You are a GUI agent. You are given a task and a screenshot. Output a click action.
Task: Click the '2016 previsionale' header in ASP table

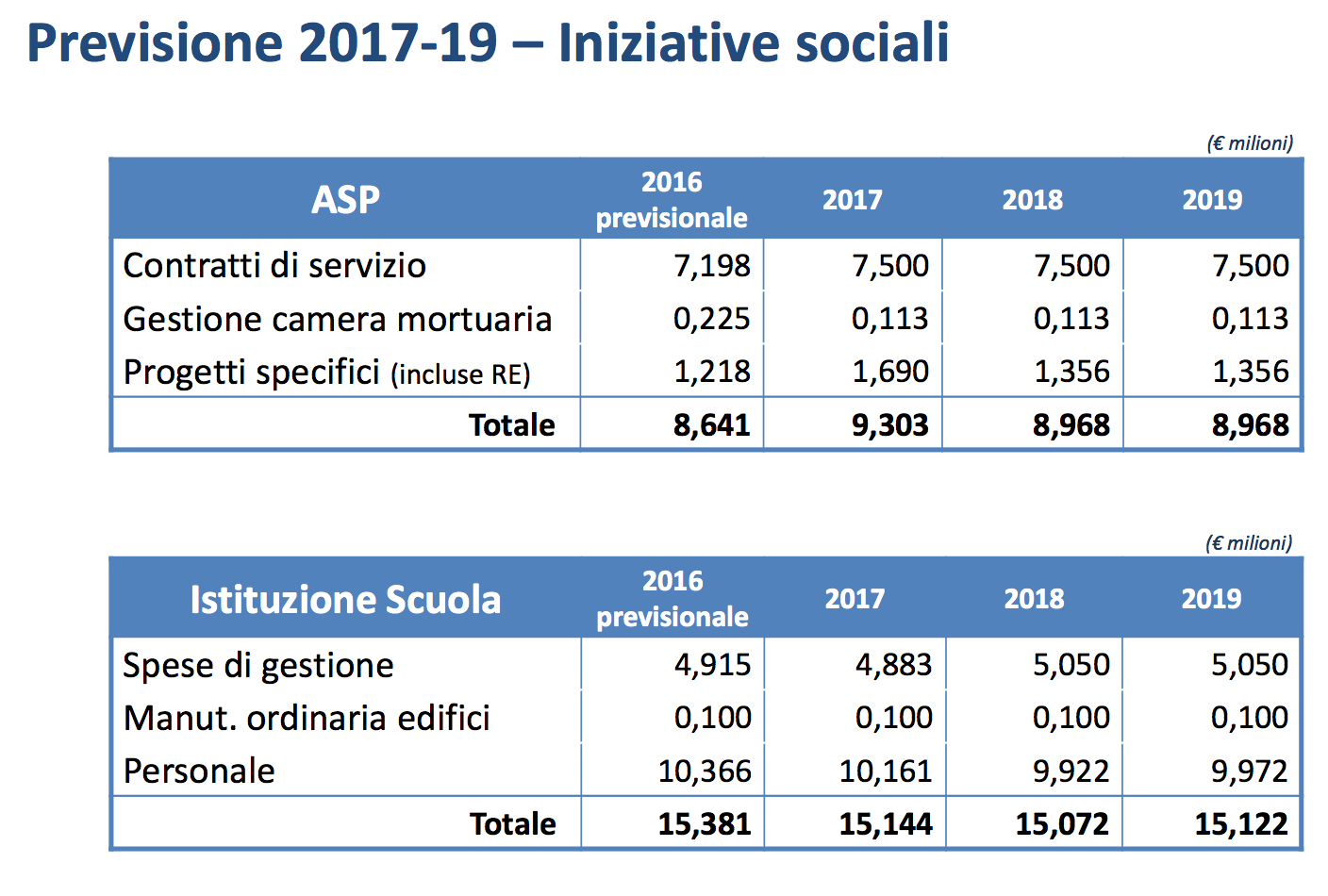point(672,200)
